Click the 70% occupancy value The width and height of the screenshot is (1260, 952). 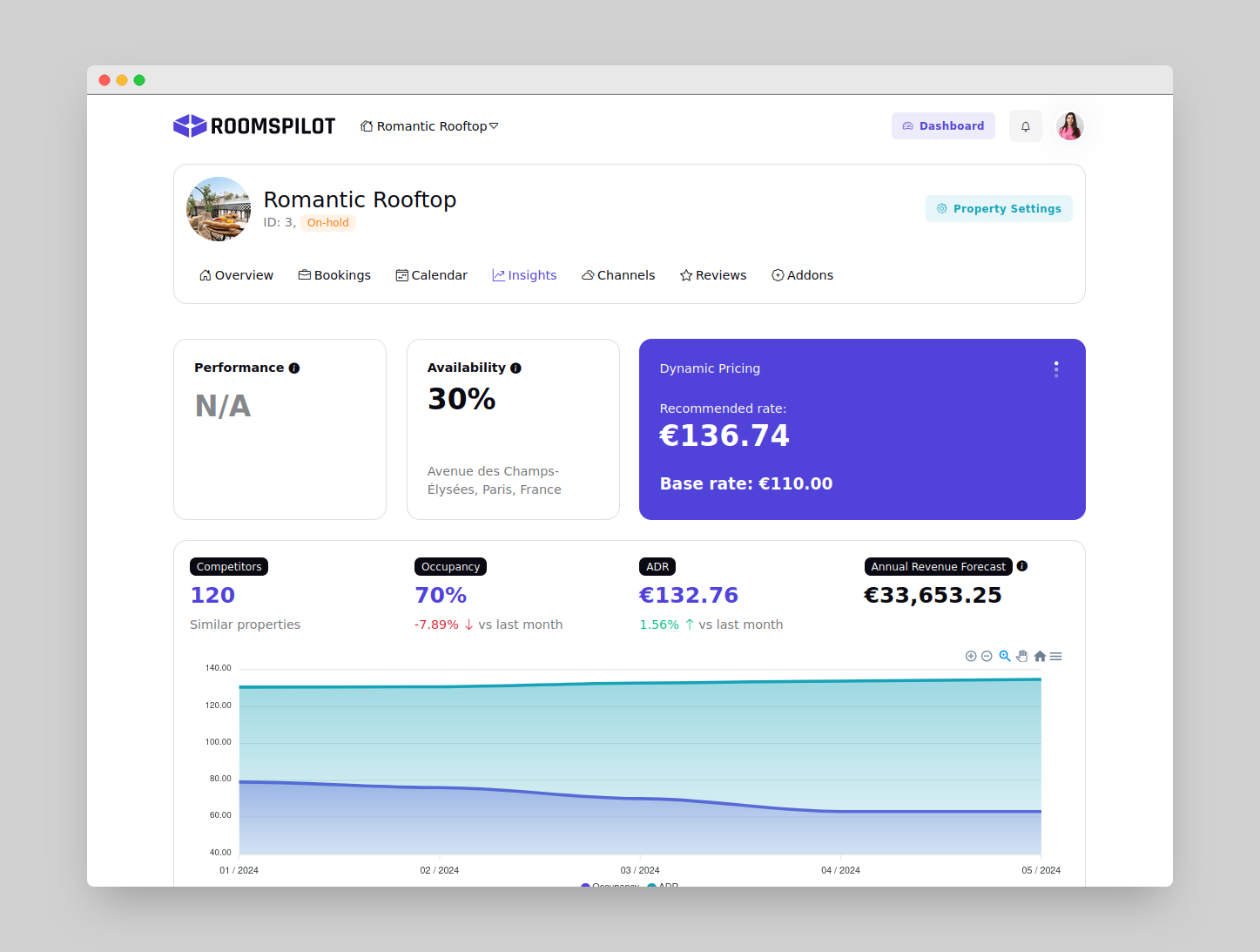pyautogui.click(x=441, y=595)
